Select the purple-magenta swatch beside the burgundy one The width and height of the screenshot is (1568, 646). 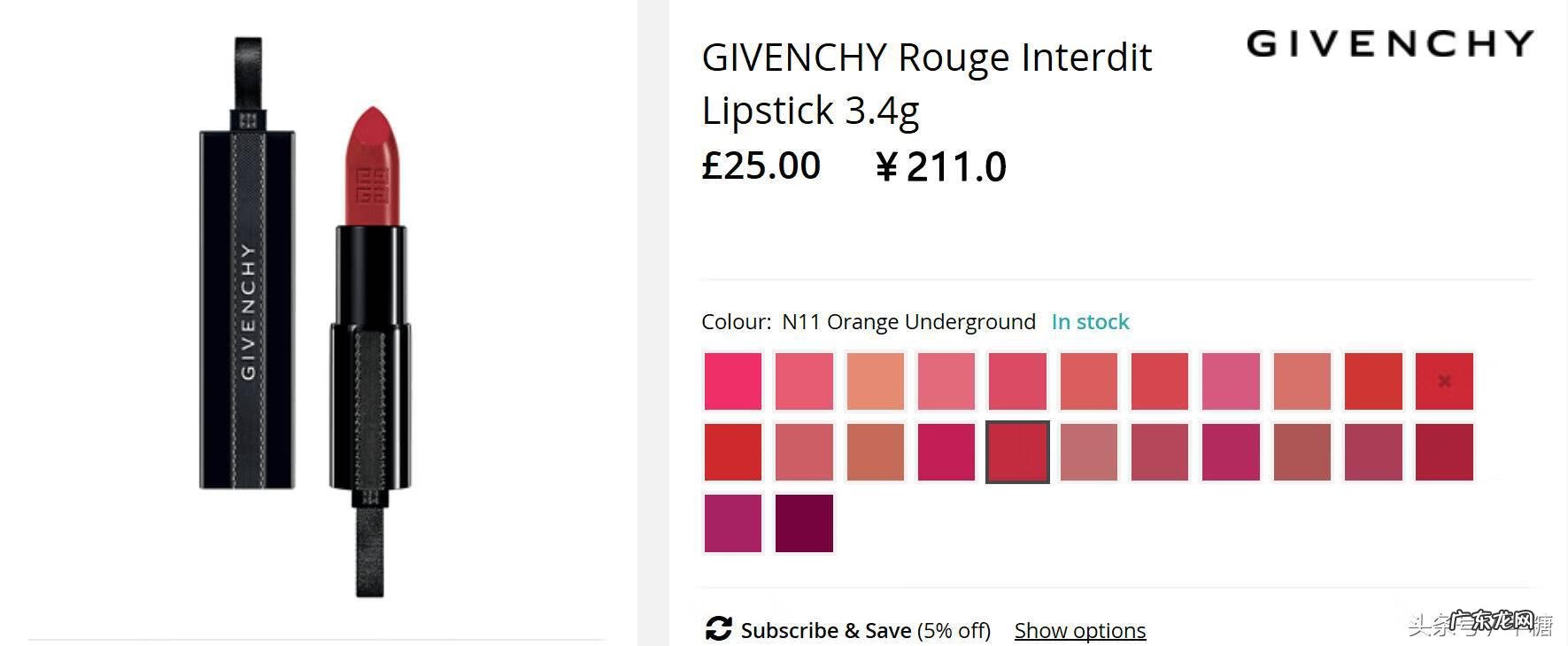pyautogui.click(x=733, y=523)
